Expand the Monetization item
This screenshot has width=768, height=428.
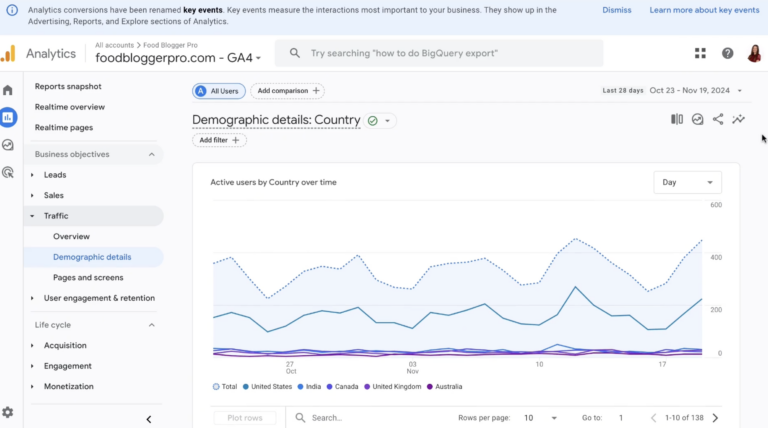pos(32,386)
